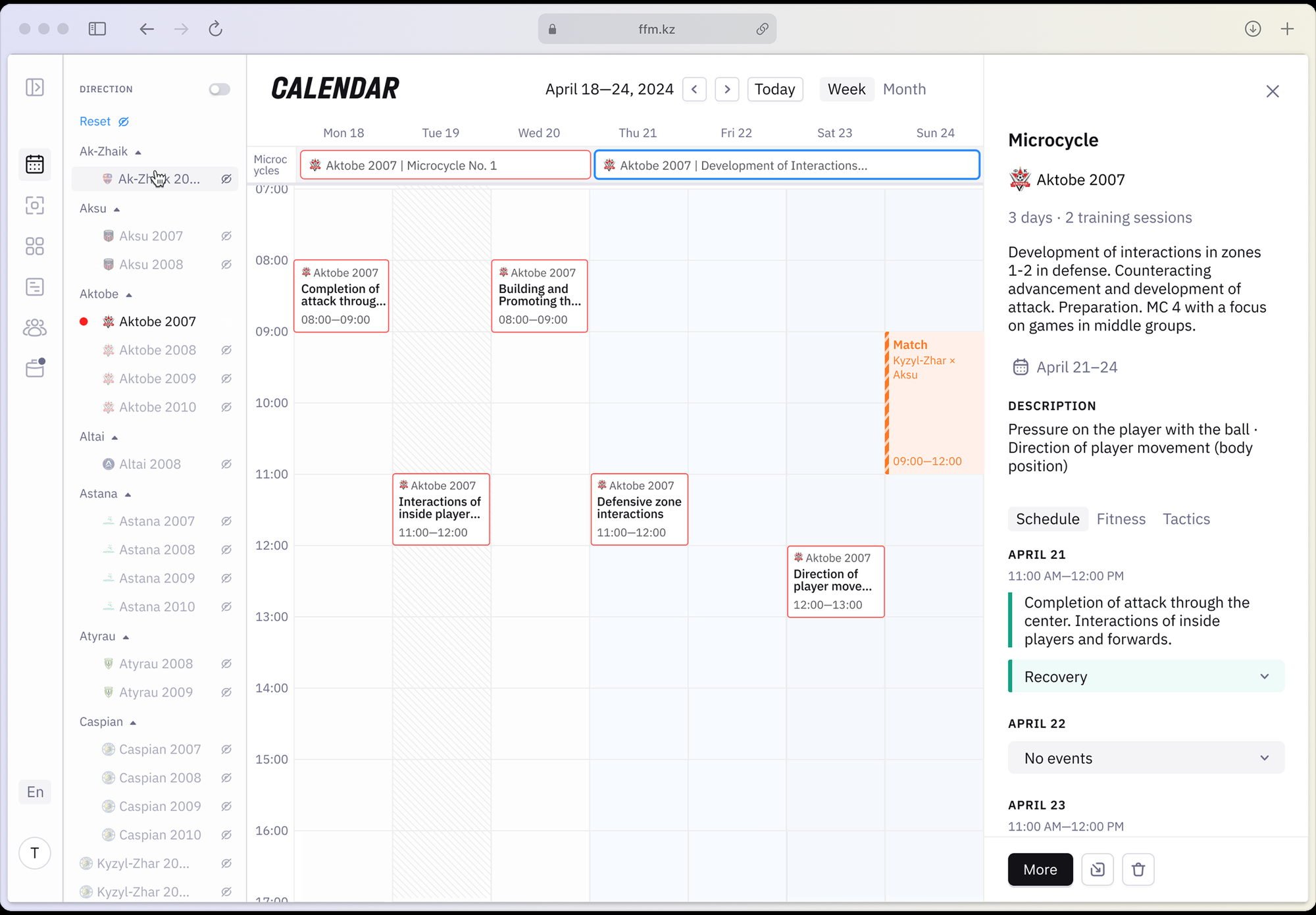This screenshot has height=915, width=1316.
Task: Click the More button
Action: [x=1040, y=870]
